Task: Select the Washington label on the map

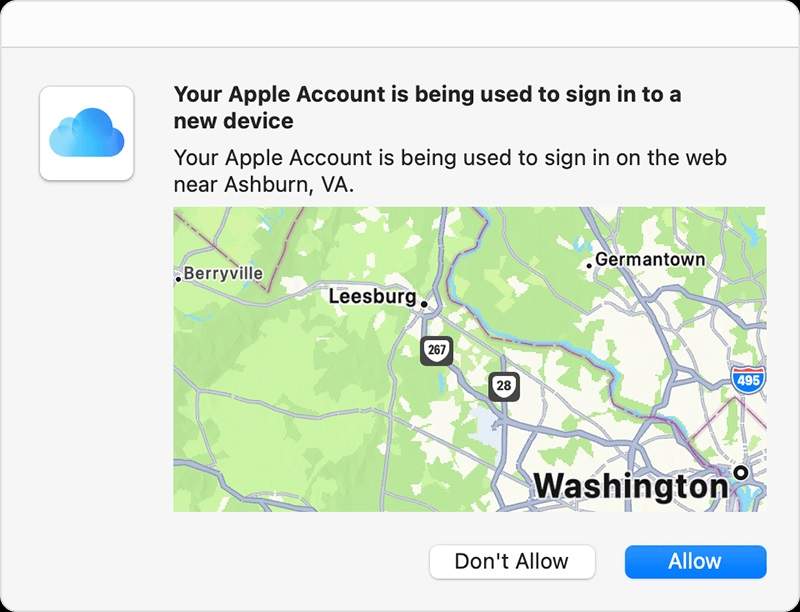Action: (x=630, y=486)
